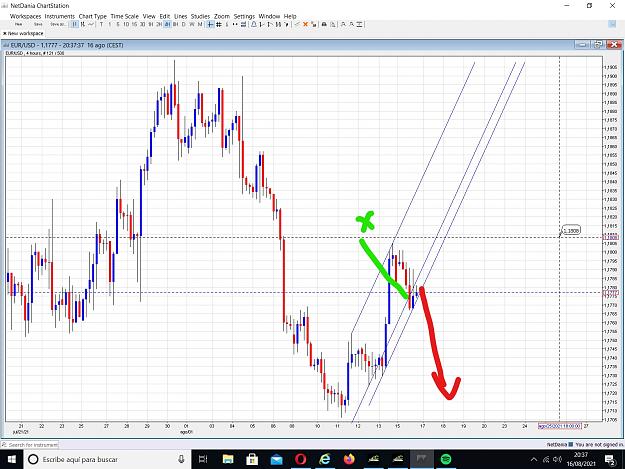This screenshot has height=469, width=625.
Task: Open File Explorer from the taskbar
Action: pyautogui.click(x=228, y=459)
